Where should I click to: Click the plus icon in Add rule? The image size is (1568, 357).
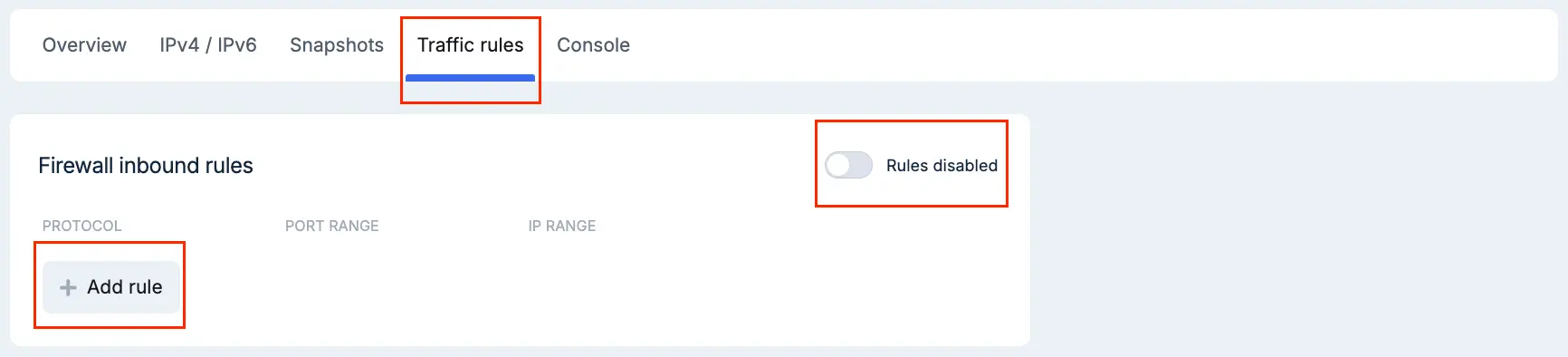coord(68,287)
